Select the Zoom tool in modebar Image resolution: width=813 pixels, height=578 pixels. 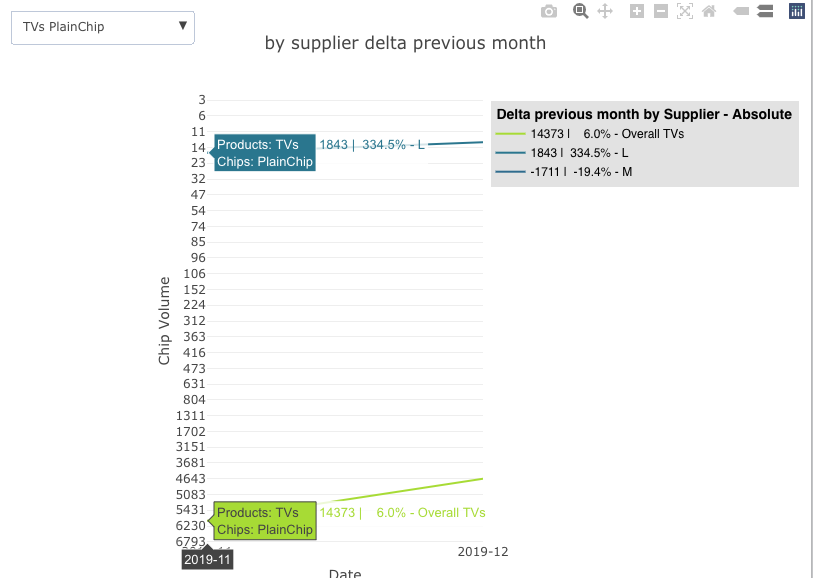click(x=580, y=11)
